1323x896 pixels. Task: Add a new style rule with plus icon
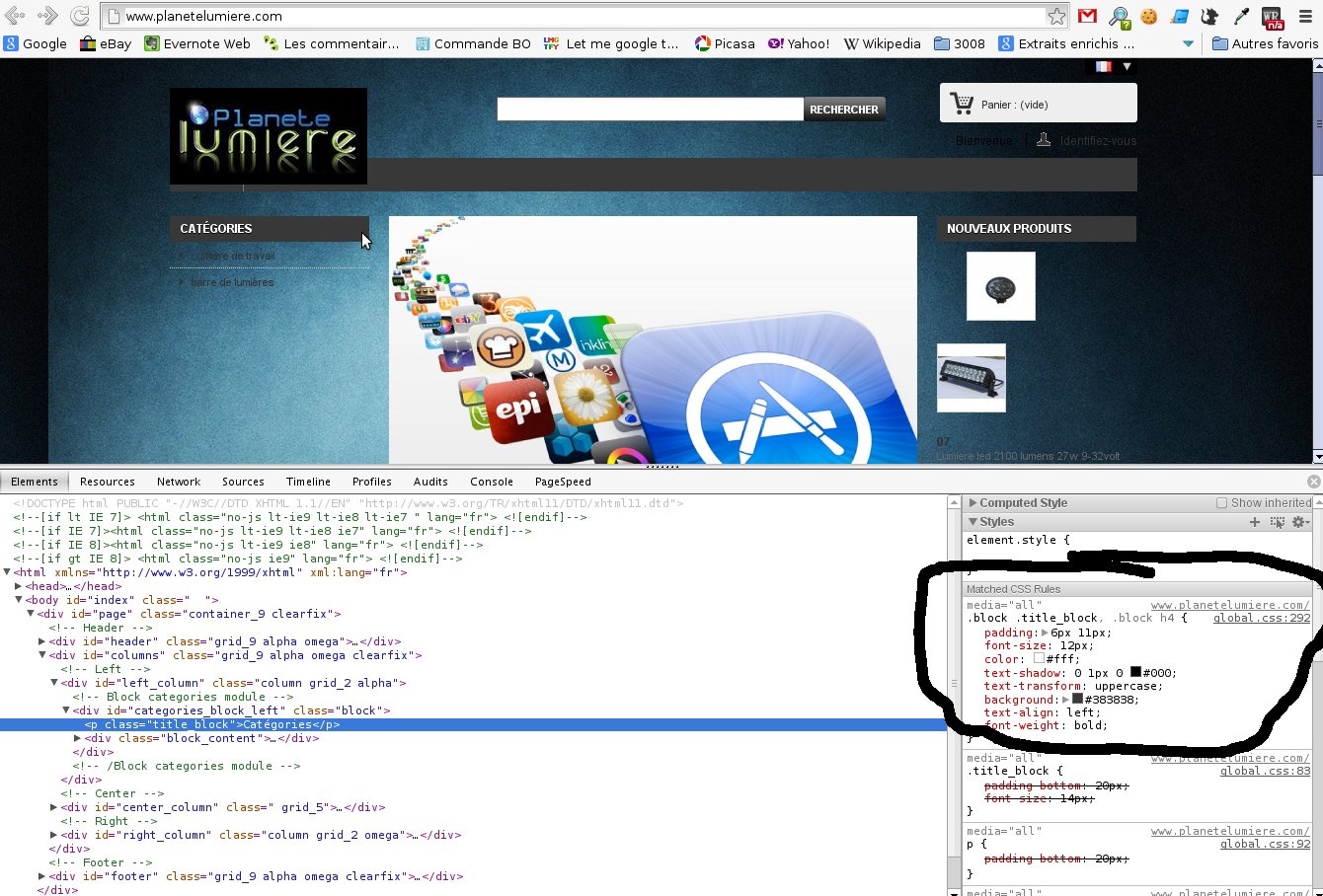(1255, 522)
